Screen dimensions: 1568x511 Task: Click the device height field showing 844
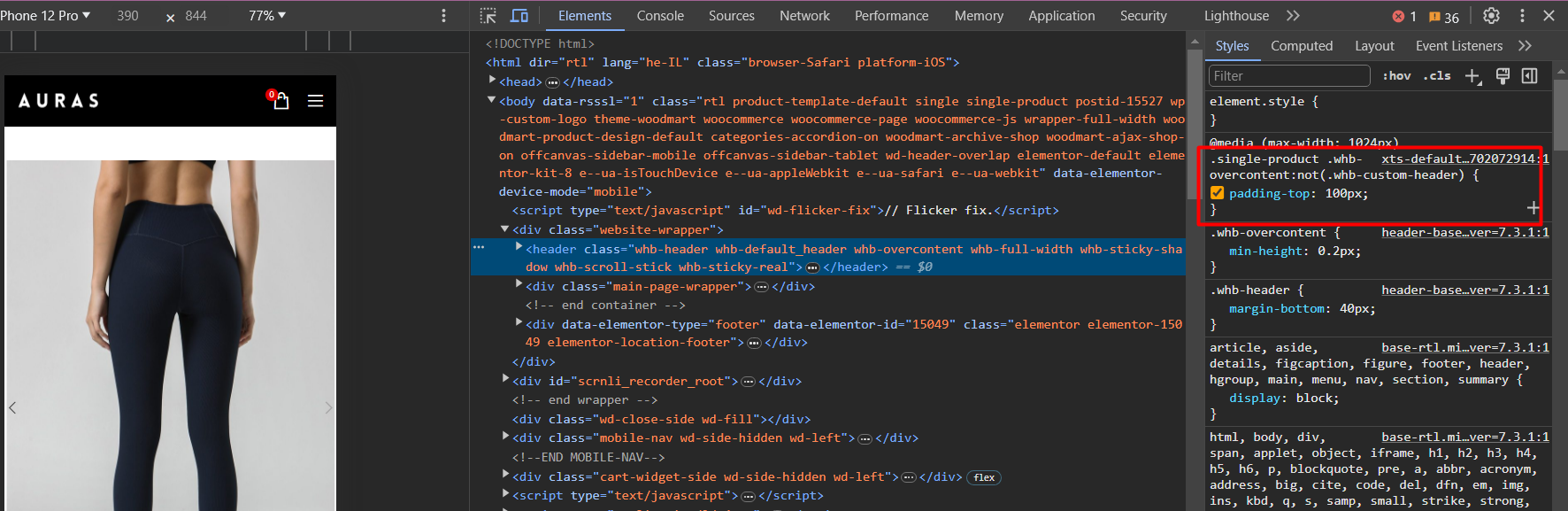click(x=196, y=16)
